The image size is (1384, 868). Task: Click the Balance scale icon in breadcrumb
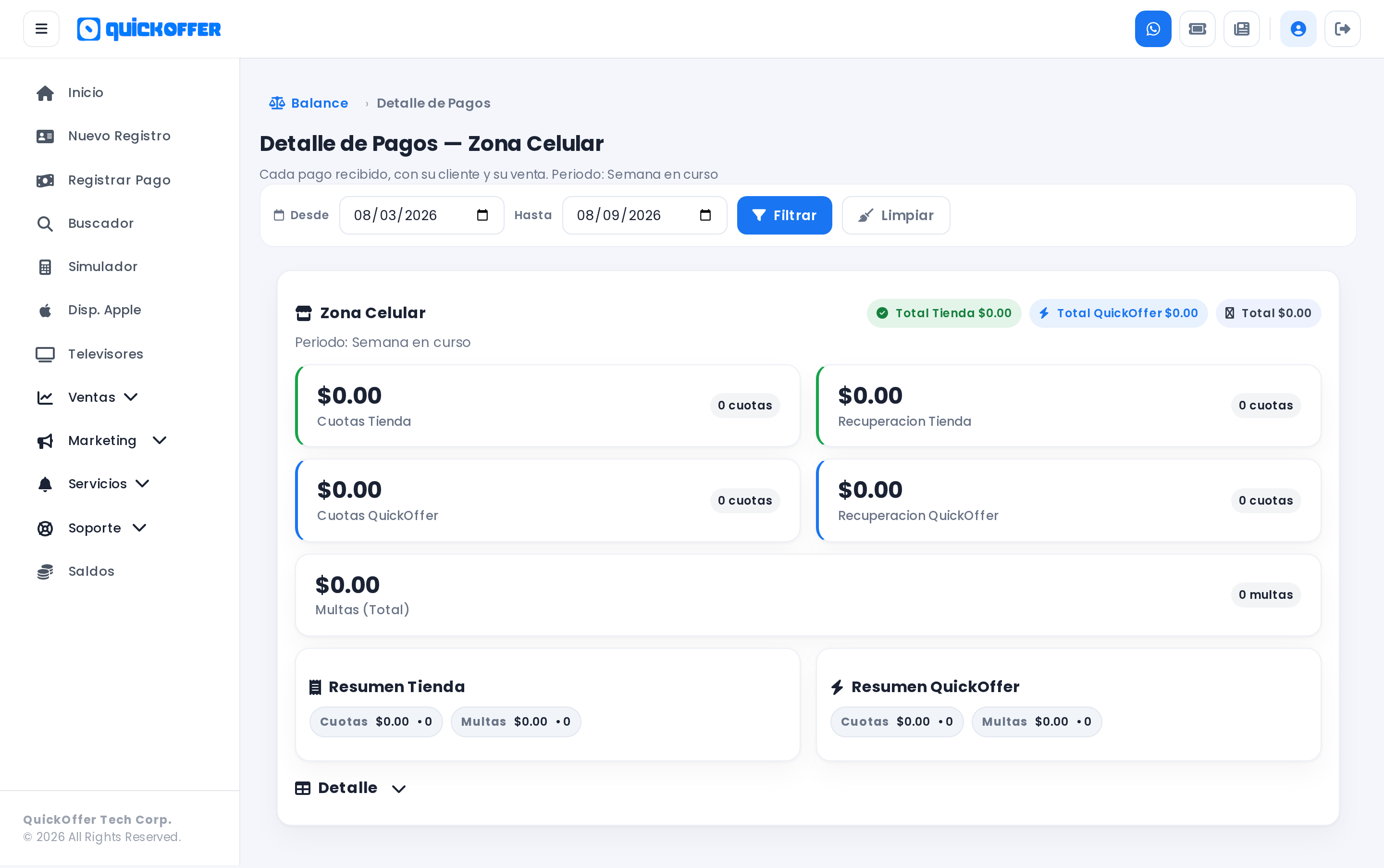click(x=277, y=103)
